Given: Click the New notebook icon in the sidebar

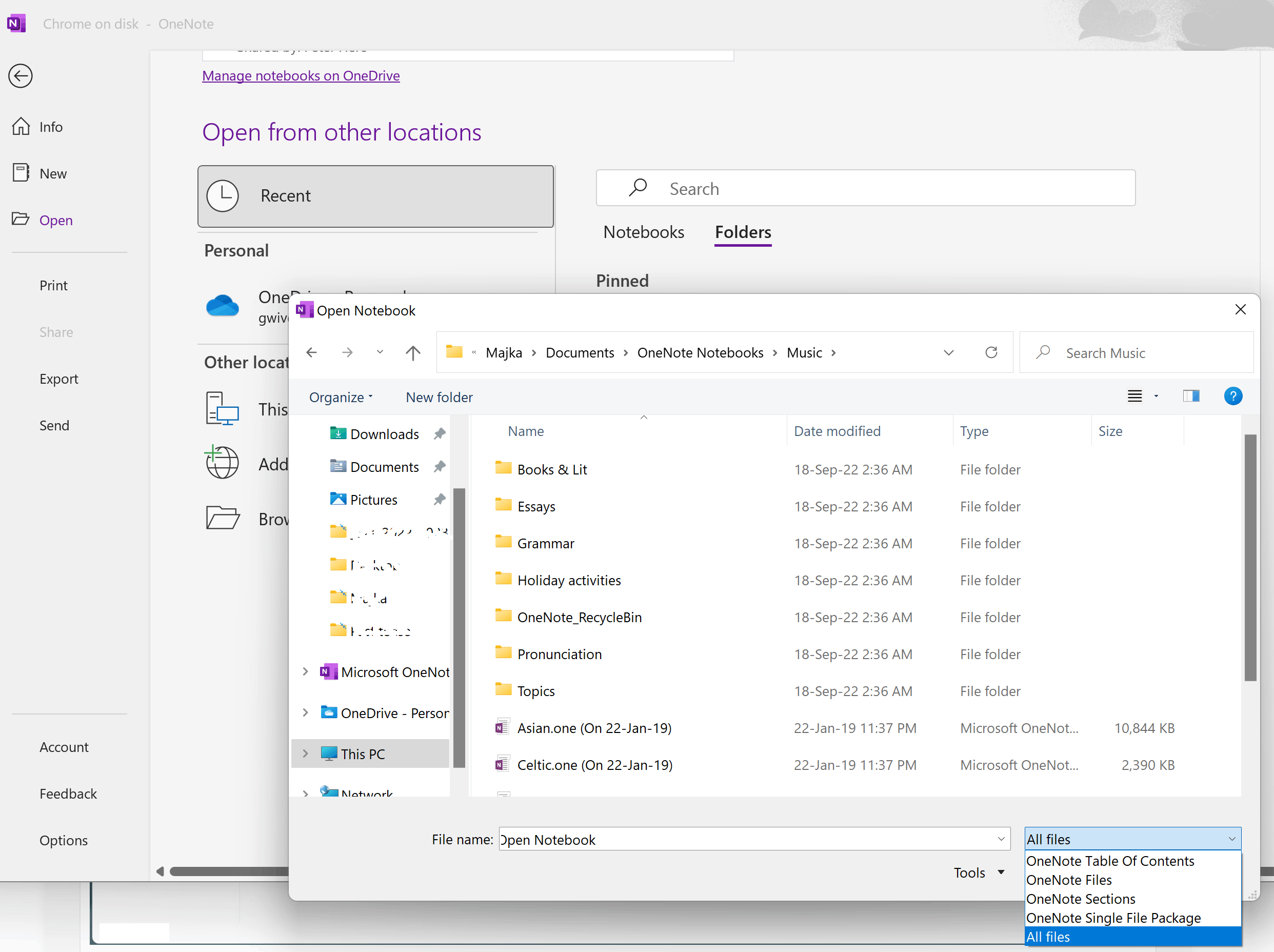Looking at the screenshot, I should pos(22,172).
